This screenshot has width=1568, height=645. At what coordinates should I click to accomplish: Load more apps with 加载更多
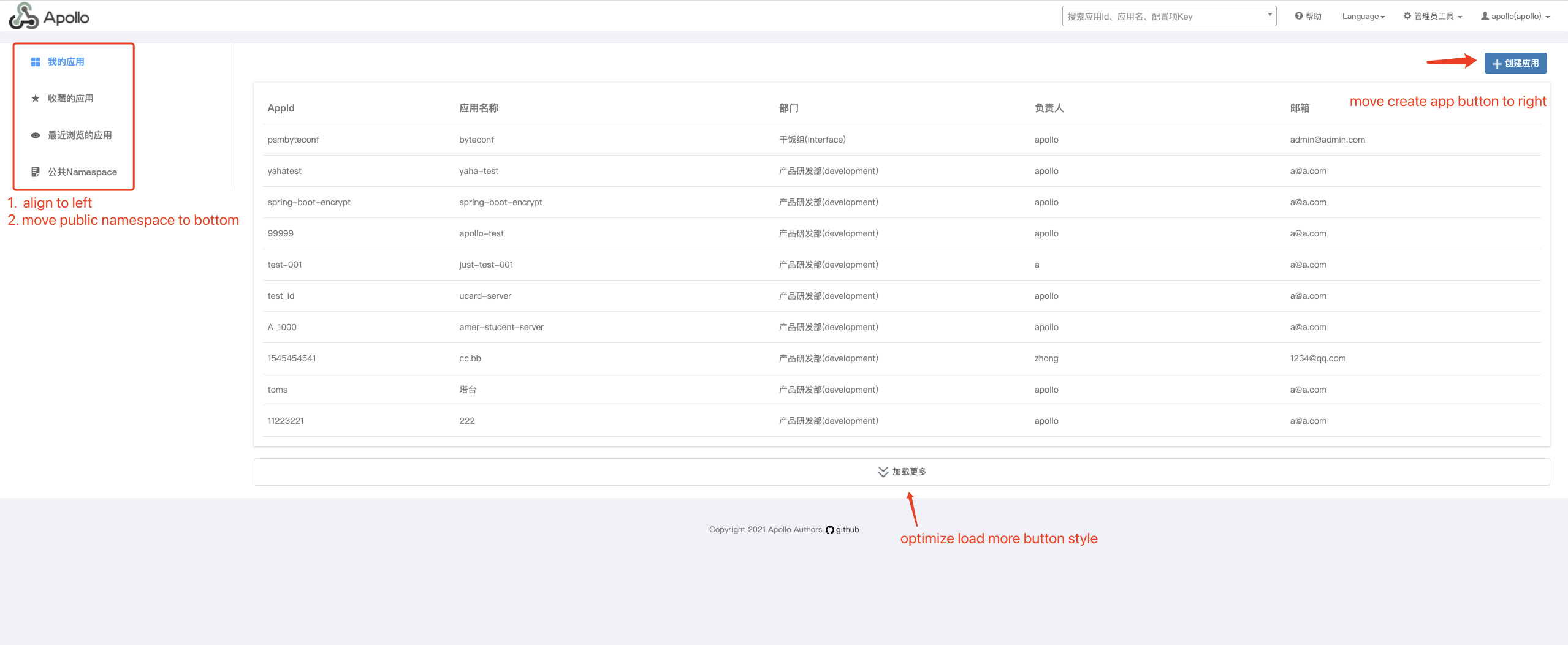[x=902, y=472]
